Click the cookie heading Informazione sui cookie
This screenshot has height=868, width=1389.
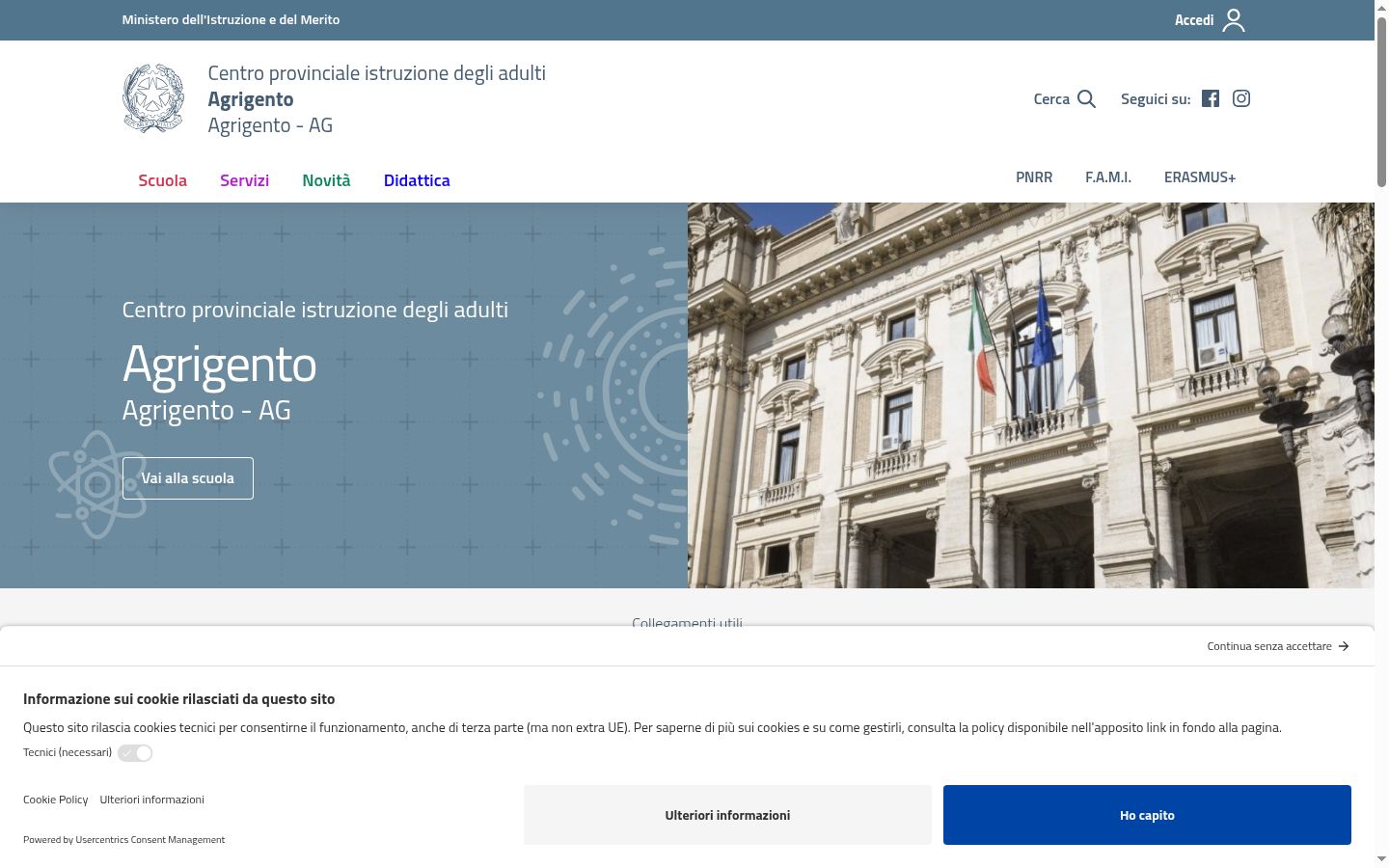coord(178,699)
